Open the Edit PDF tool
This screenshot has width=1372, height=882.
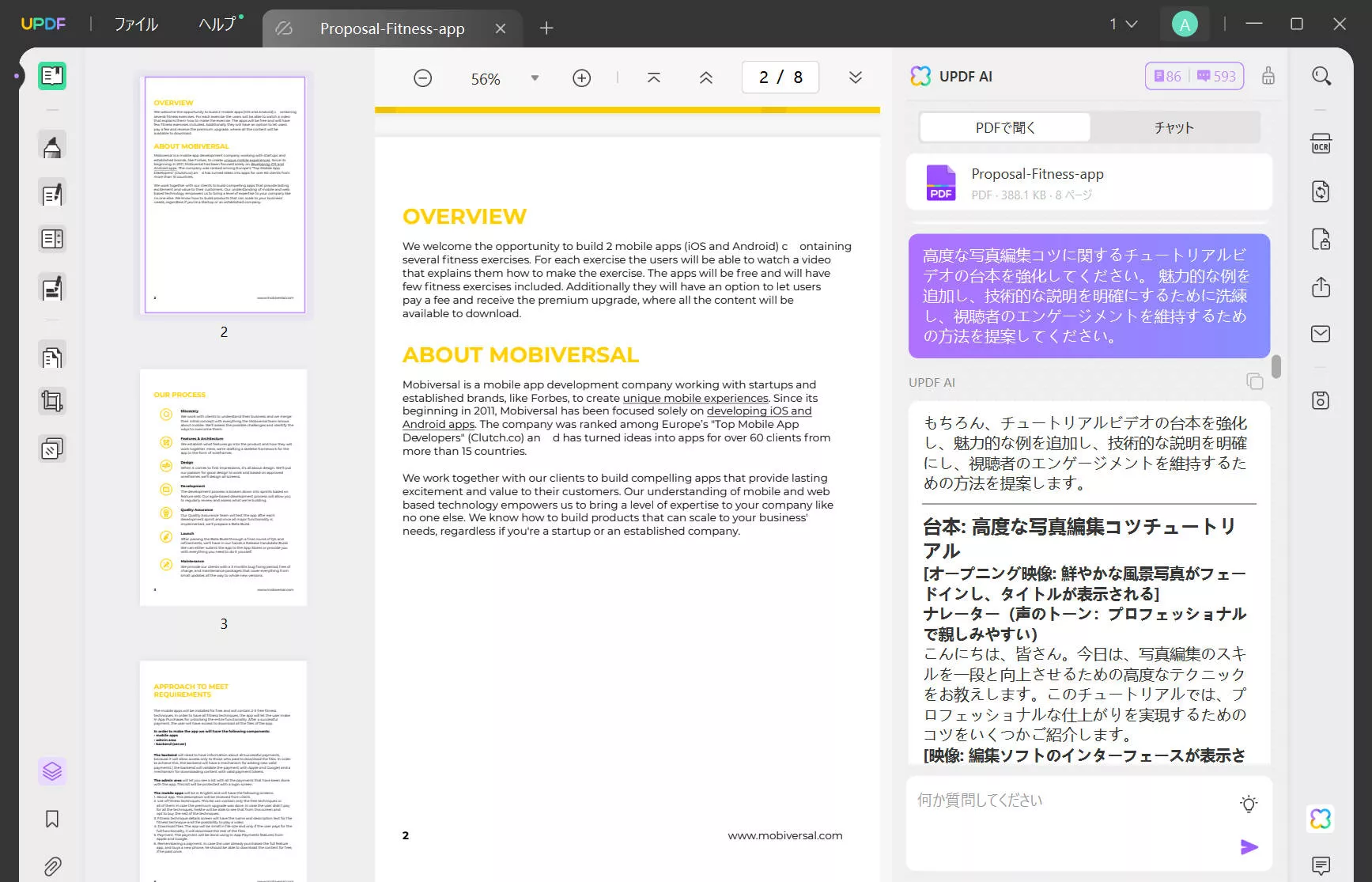coord(52,194)
